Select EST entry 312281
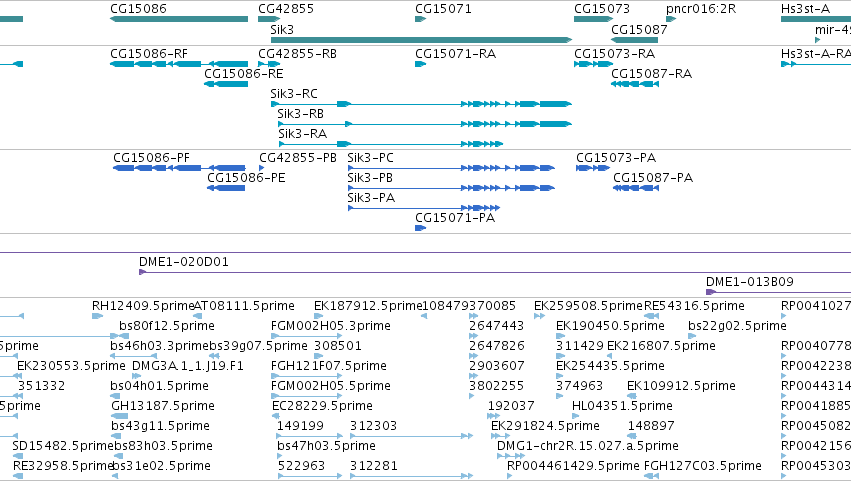851x481 pixels. [x=373, y=467]
